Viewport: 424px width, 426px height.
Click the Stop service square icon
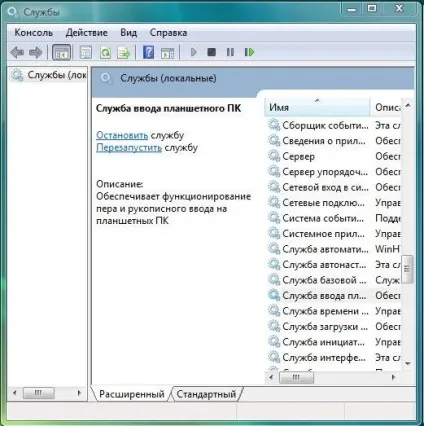tap(212, 52)
